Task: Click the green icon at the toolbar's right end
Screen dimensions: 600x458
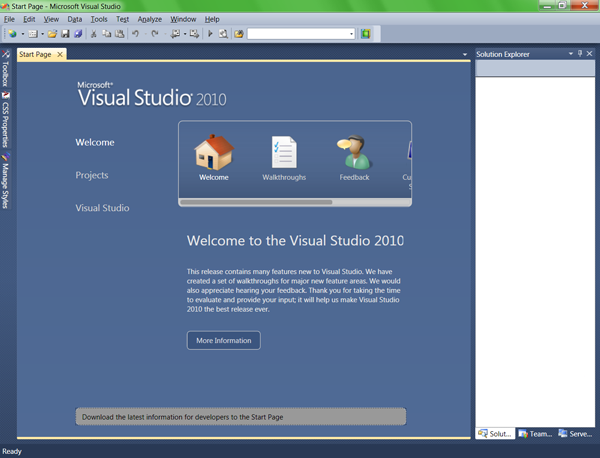Action: 365,34
